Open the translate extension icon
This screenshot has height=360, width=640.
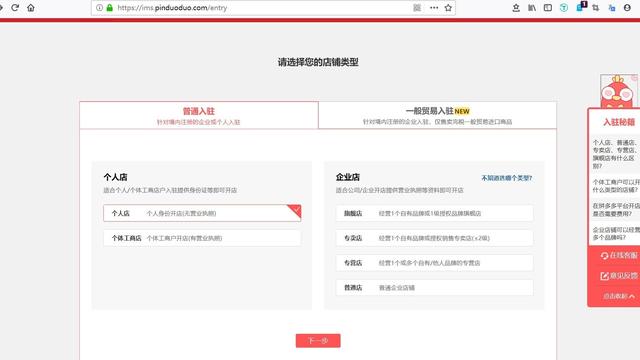pos(611,7)
